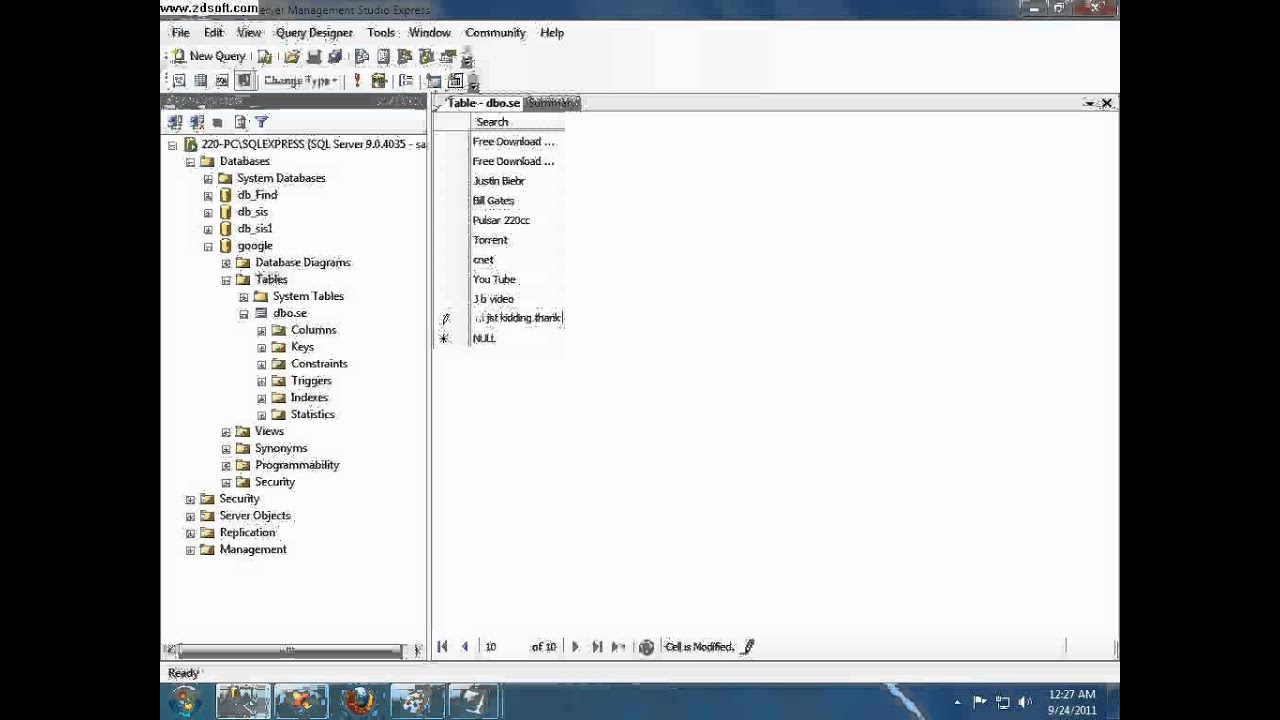Toggle the Show Criteria Pane button

[201, 81]
